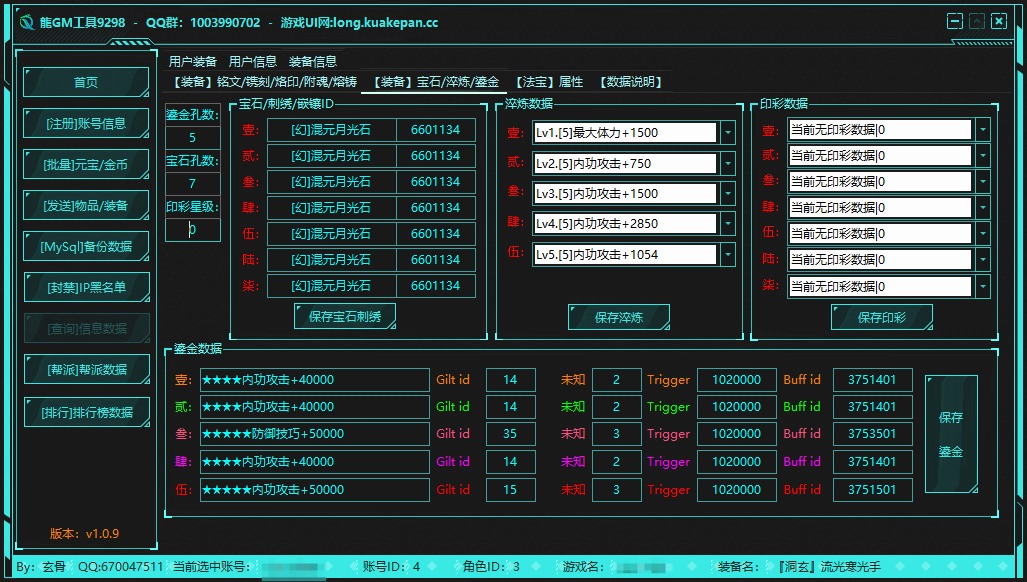This screenshot has width=1027, height=582.
Task: Switch to the 【数据说明】 tab
Action: 631,82
